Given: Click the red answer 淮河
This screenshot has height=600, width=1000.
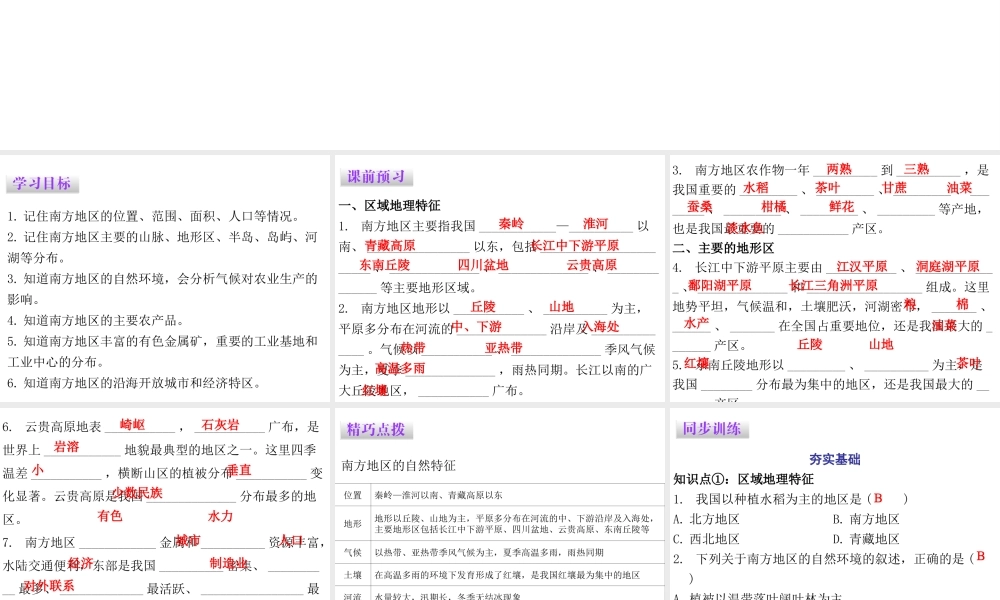Looking at the screenshot, I should pyautogui.click(x=596, y=224).
